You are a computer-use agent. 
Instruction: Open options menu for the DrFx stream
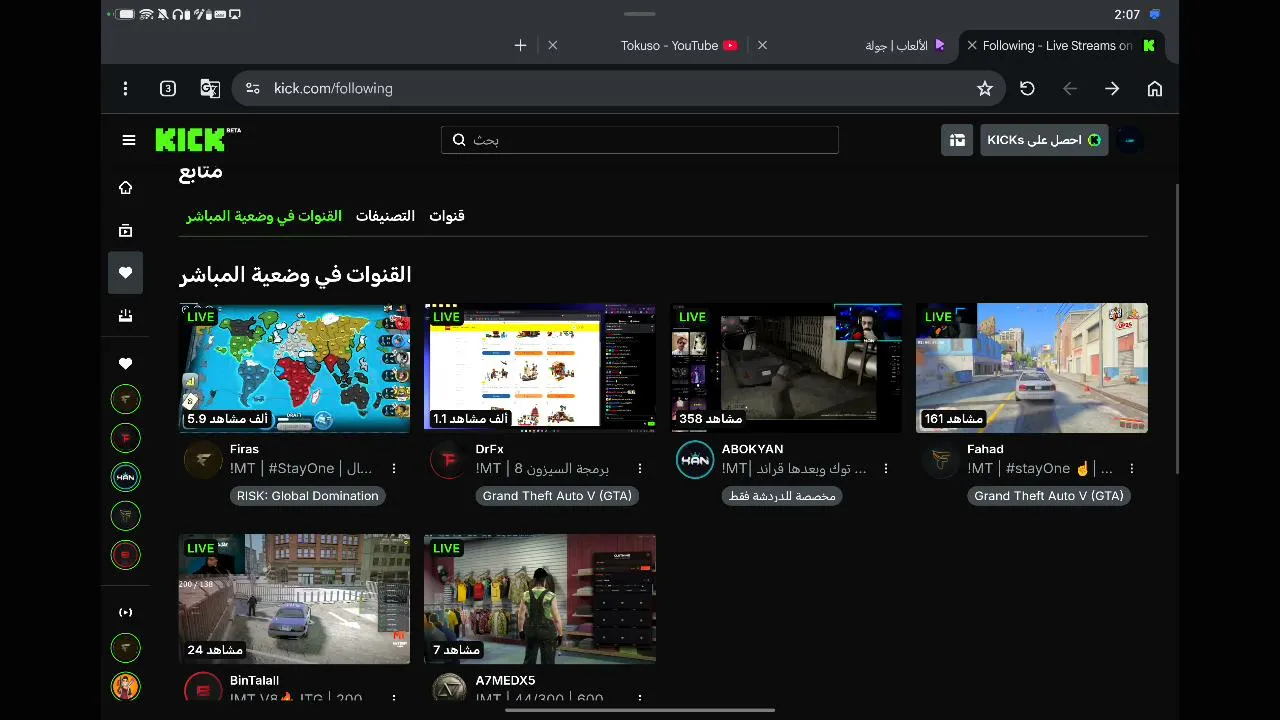(640, 468)
